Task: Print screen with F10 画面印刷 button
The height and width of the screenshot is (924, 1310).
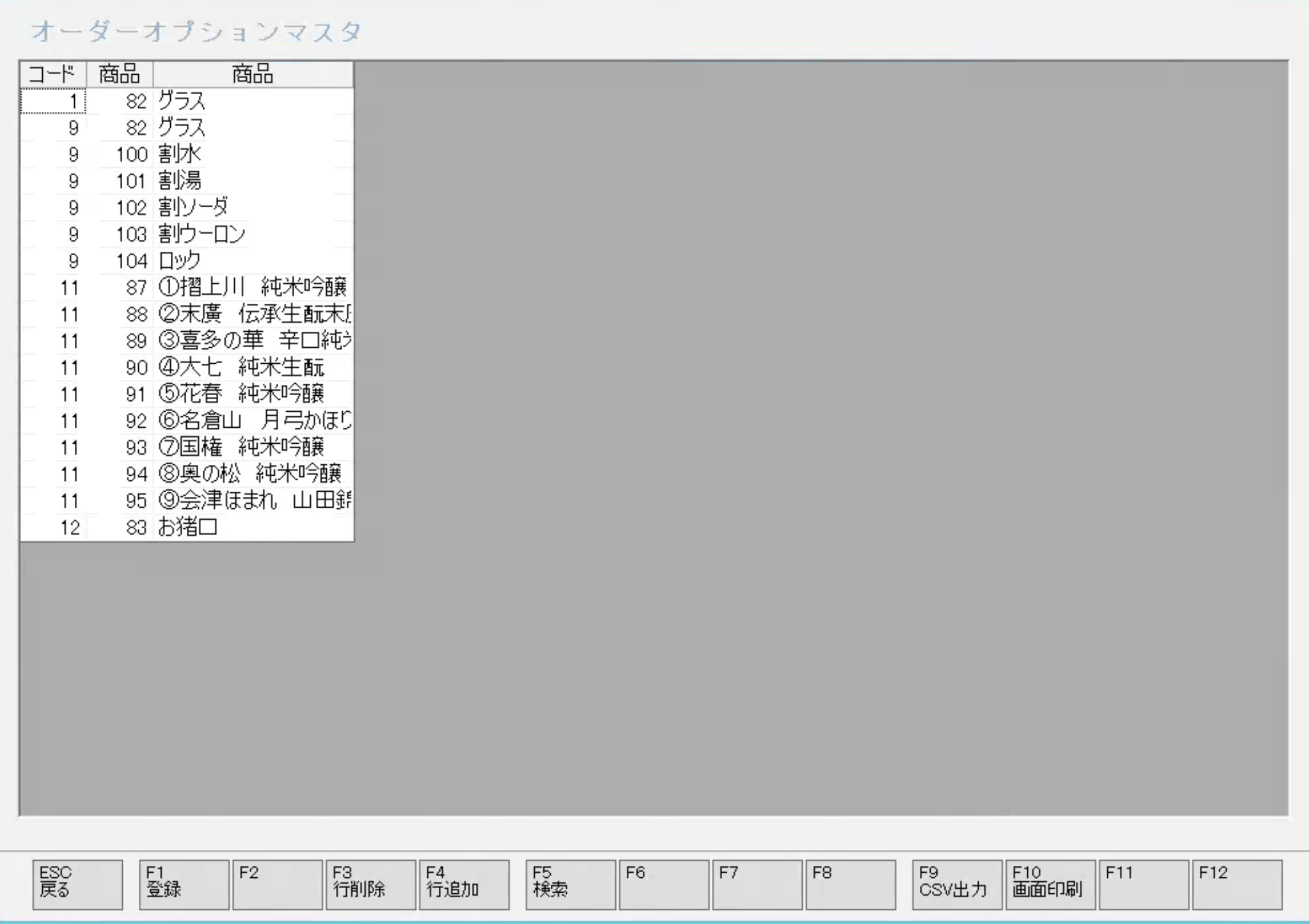Action: click(1050, 884)
